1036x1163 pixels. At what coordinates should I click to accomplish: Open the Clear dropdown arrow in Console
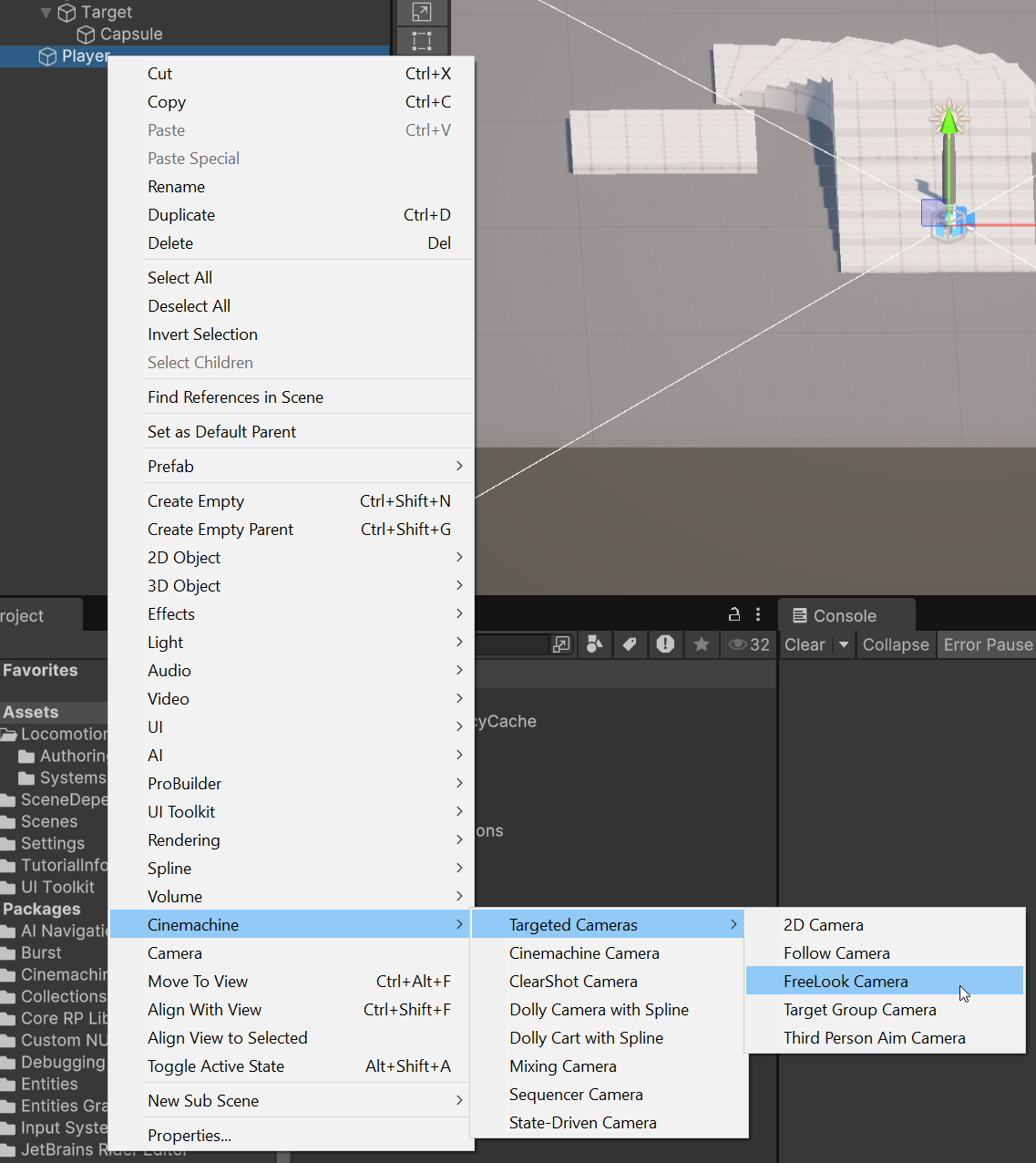(x=843, y=644)
